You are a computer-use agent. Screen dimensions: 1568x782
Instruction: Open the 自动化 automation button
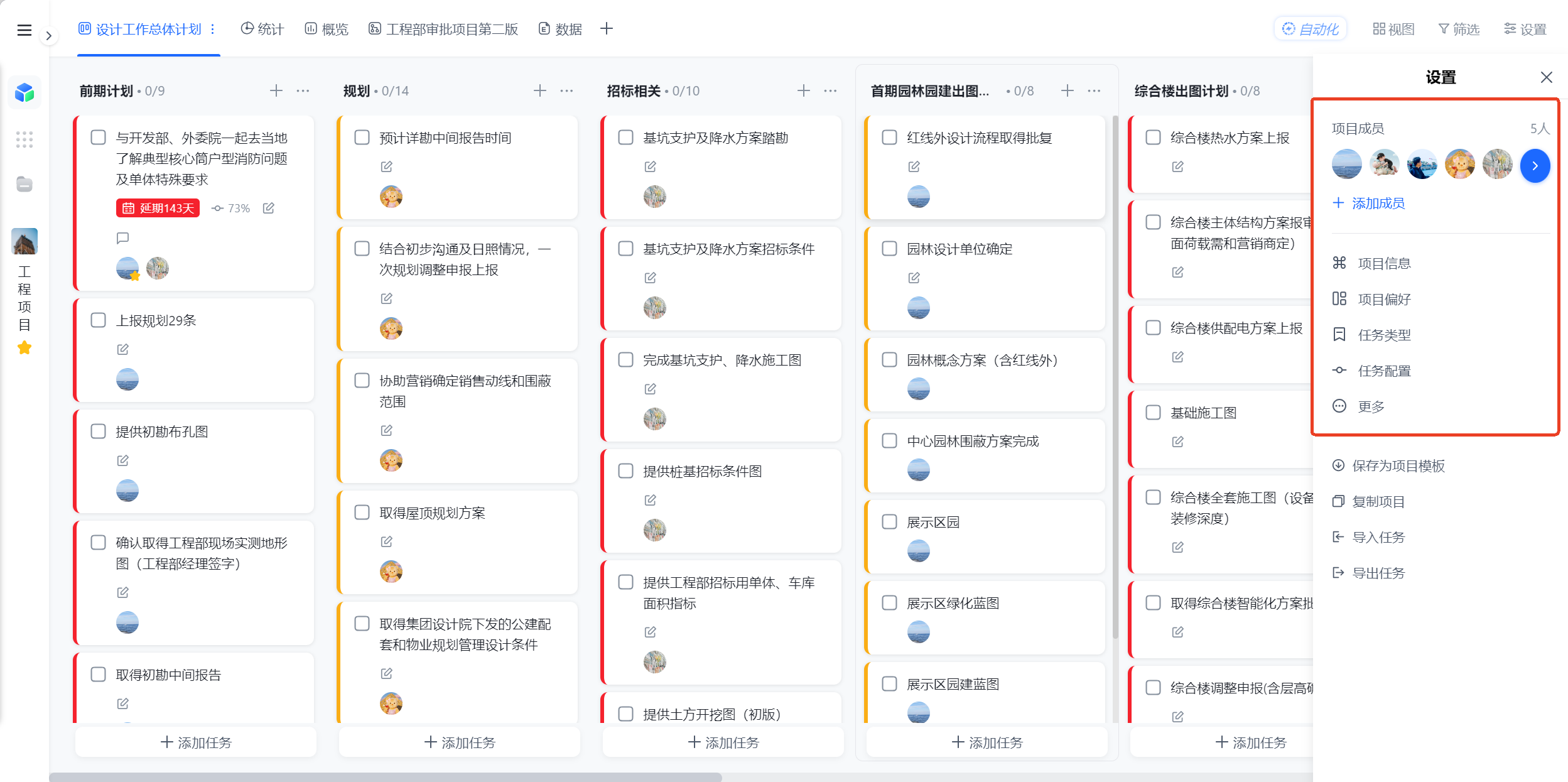point(1311,29)
